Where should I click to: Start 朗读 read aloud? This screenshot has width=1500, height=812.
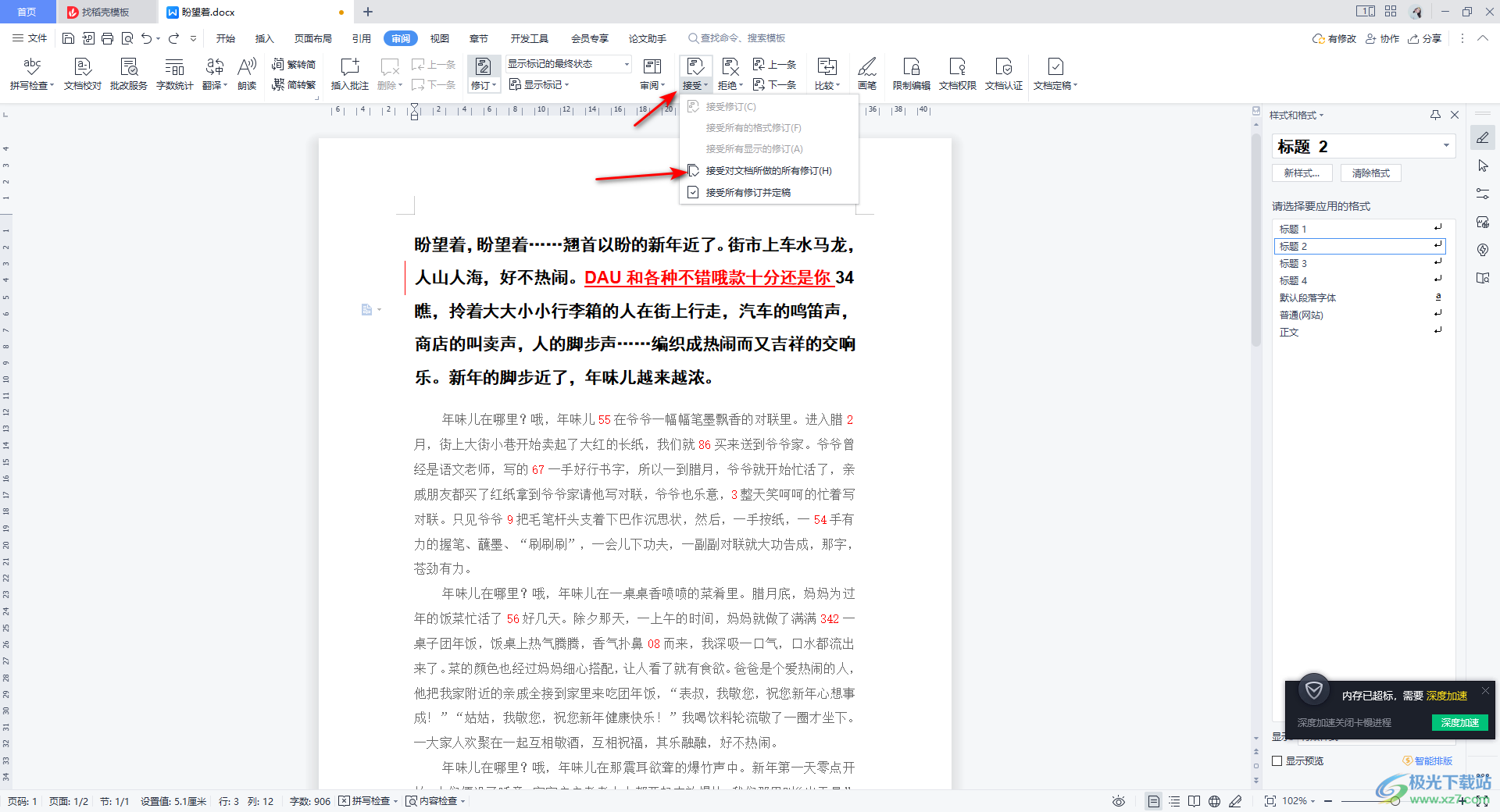coord(247,74)
